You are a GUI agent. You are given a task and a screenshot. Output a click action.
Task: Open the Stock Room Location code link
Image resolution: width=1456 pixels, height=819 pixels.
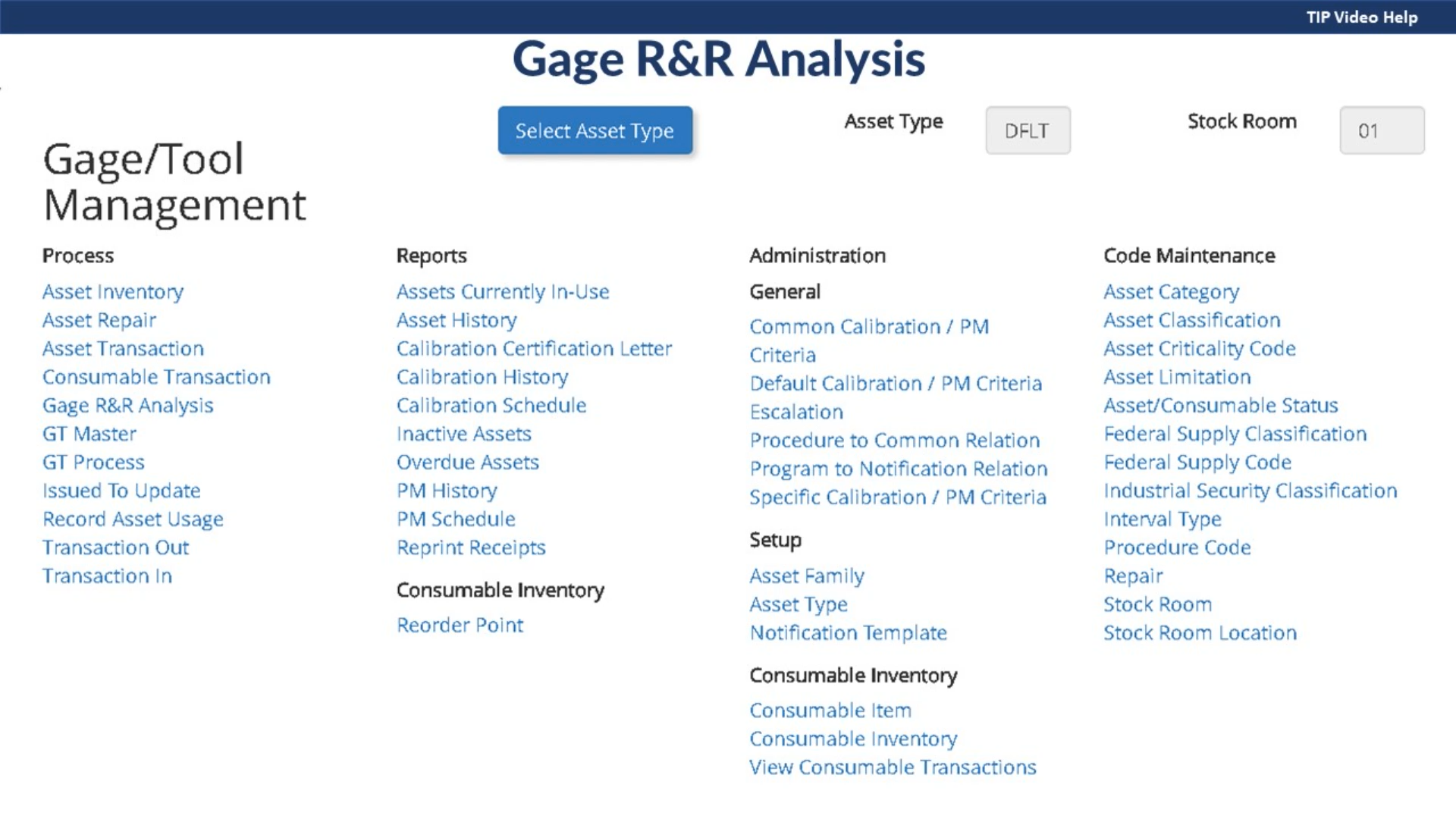(x=1200, y=633)
